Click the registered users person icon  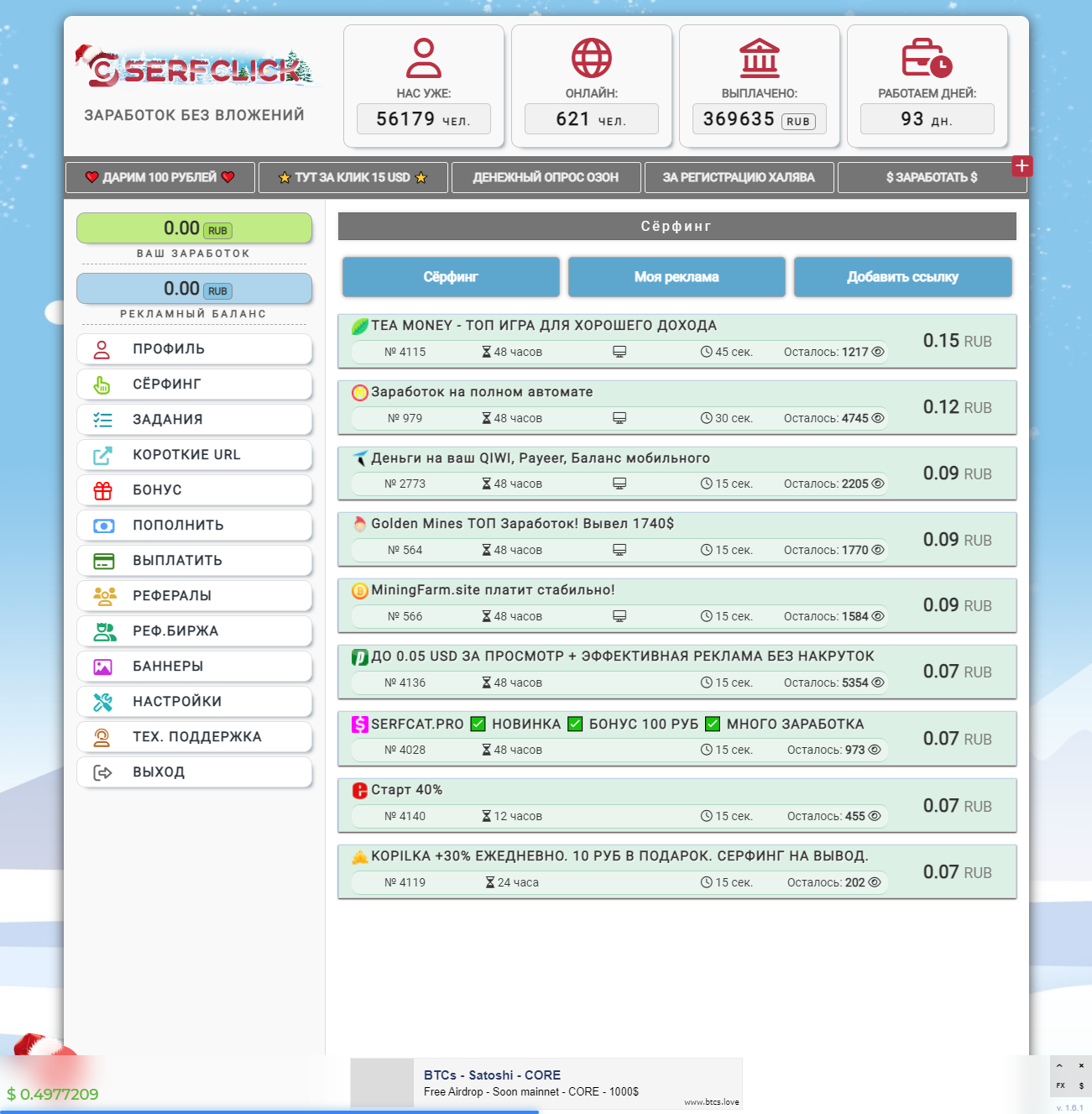coord(424,58)
